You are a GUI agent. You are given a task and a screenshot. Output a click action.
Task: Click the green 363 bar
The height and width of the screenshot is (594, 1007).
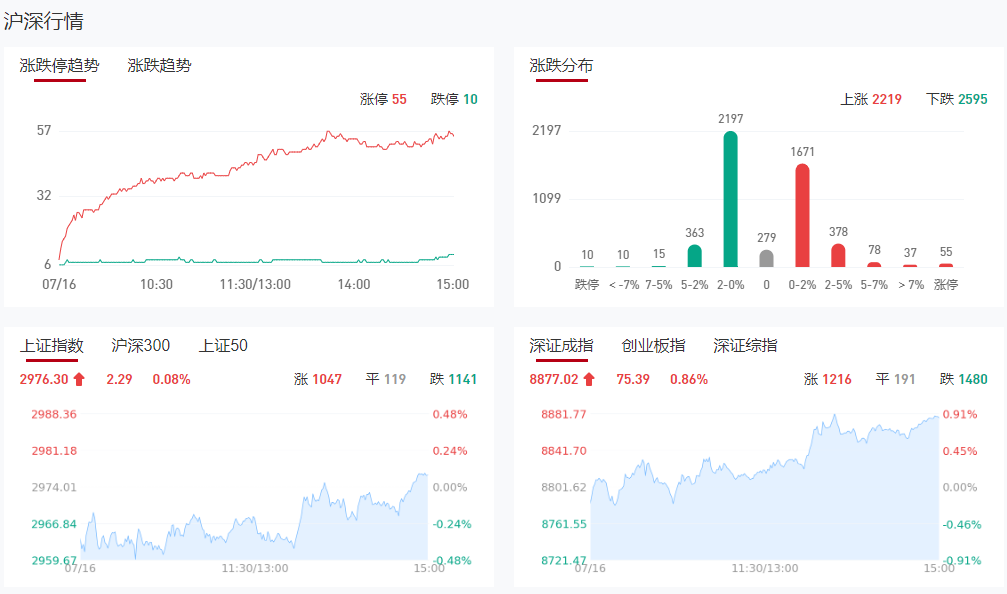[x=695, y=256]
